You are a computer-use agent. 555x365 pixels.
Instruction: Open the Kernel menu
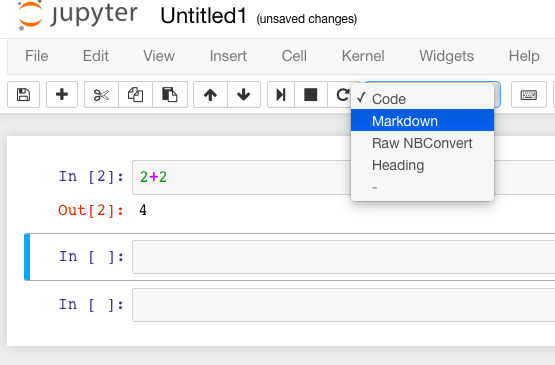363,56
